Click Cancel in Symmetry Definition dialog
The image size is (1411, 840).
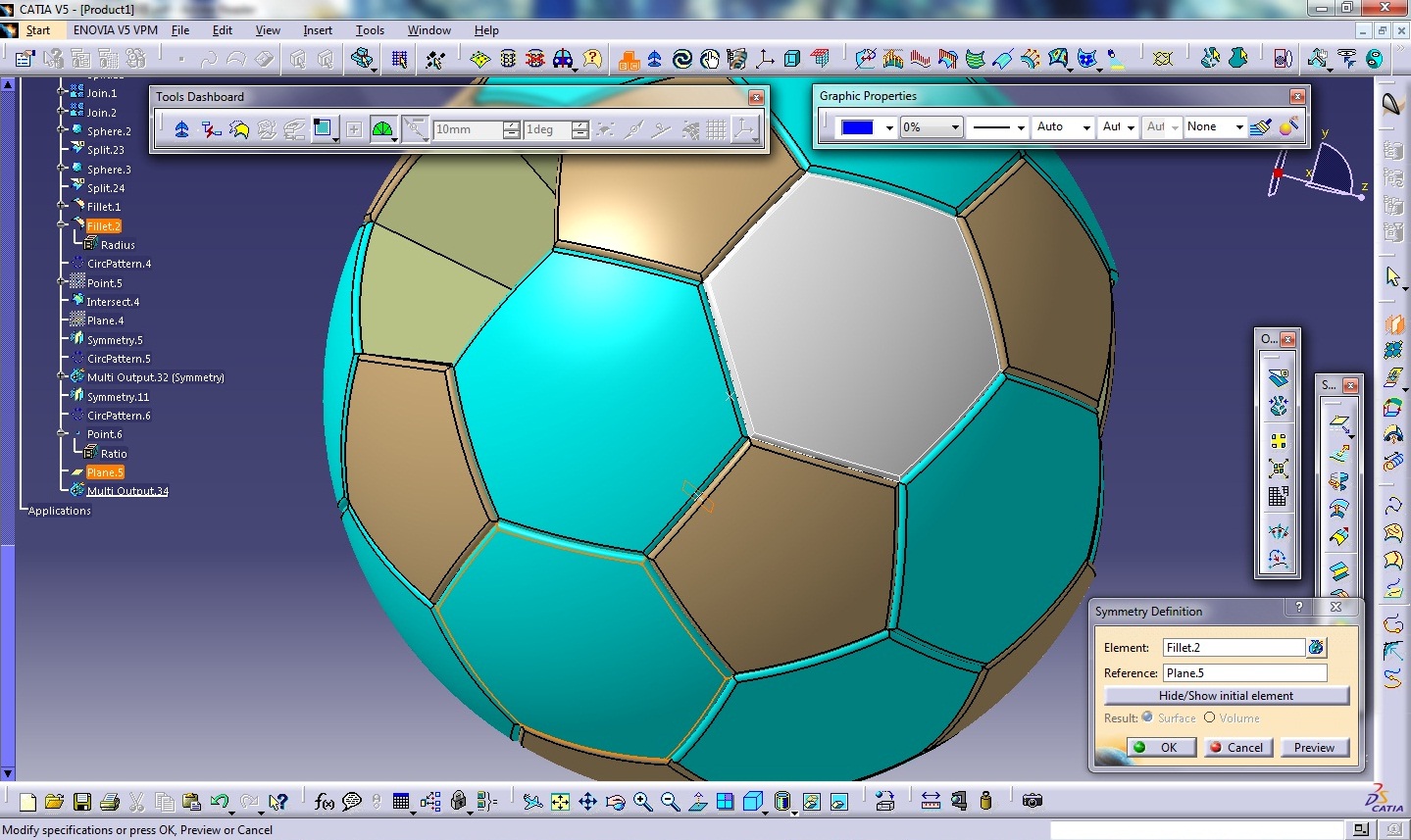[1236, 747]
